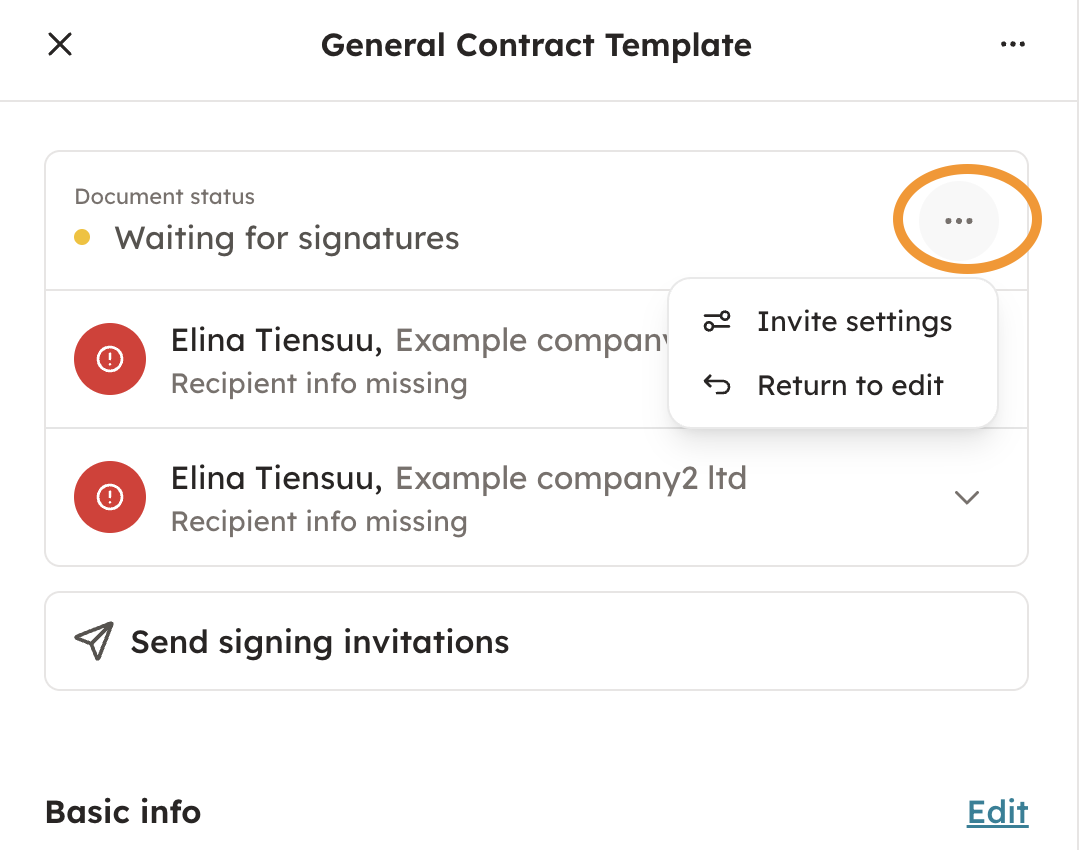This screenshot has height=850, width=1086.
Task: Select Invite settings from the menu
Action: point(854,322)
